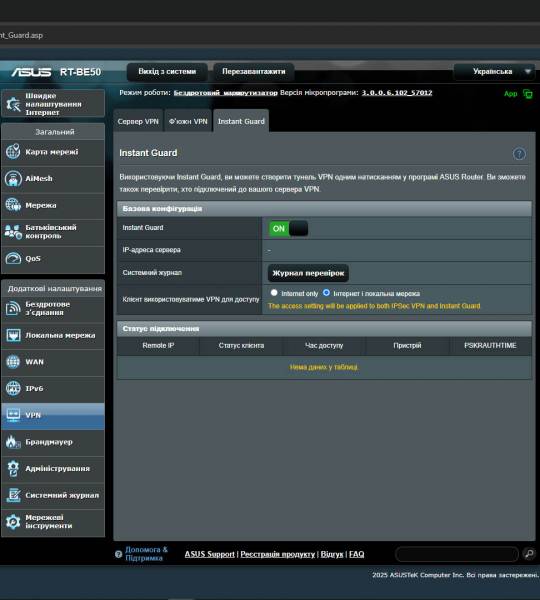The width and height of the screenshot is (540, 600).
Task: Open the WAN globe icon
Action: click(x=13, y=362)
